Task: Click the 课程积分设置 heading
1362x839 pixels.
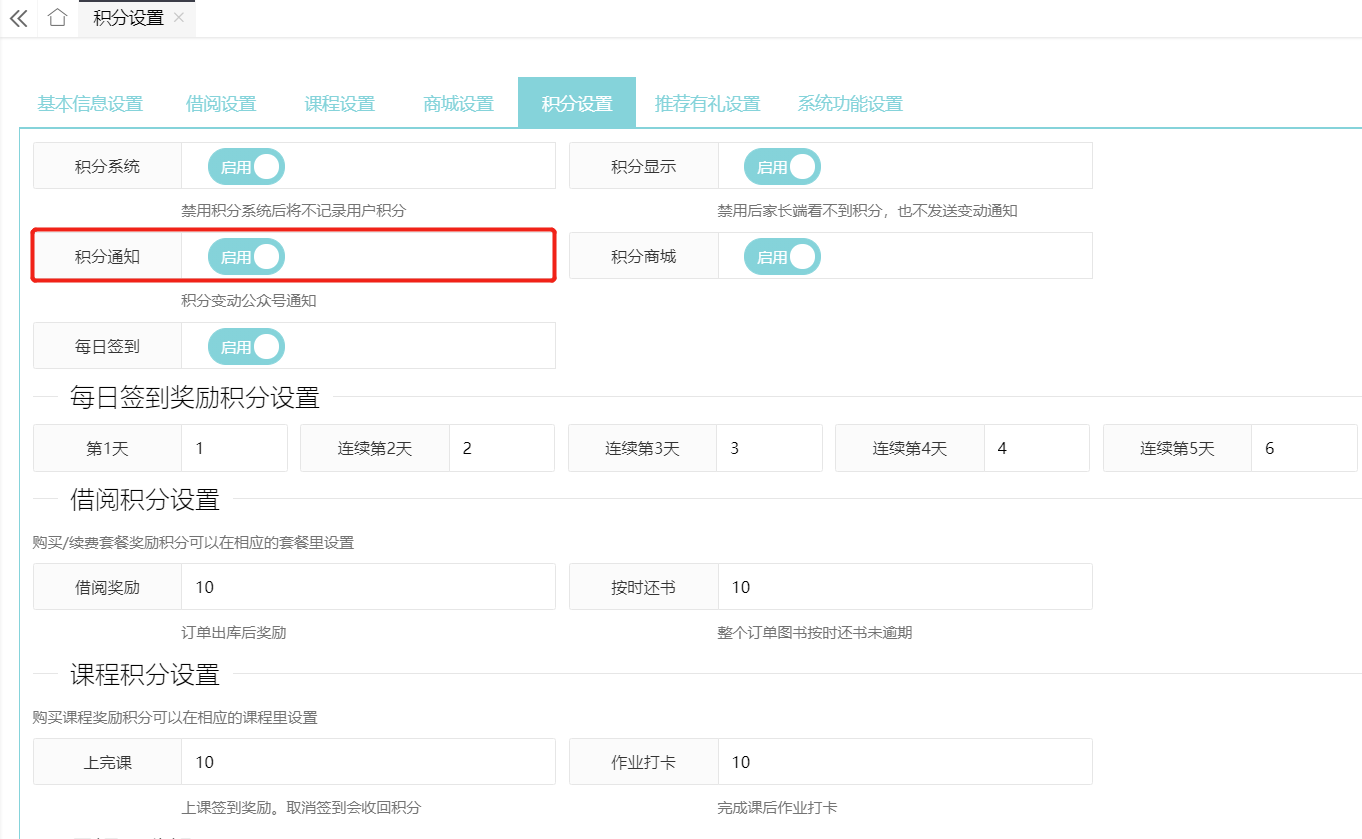Action: [145, 674]
